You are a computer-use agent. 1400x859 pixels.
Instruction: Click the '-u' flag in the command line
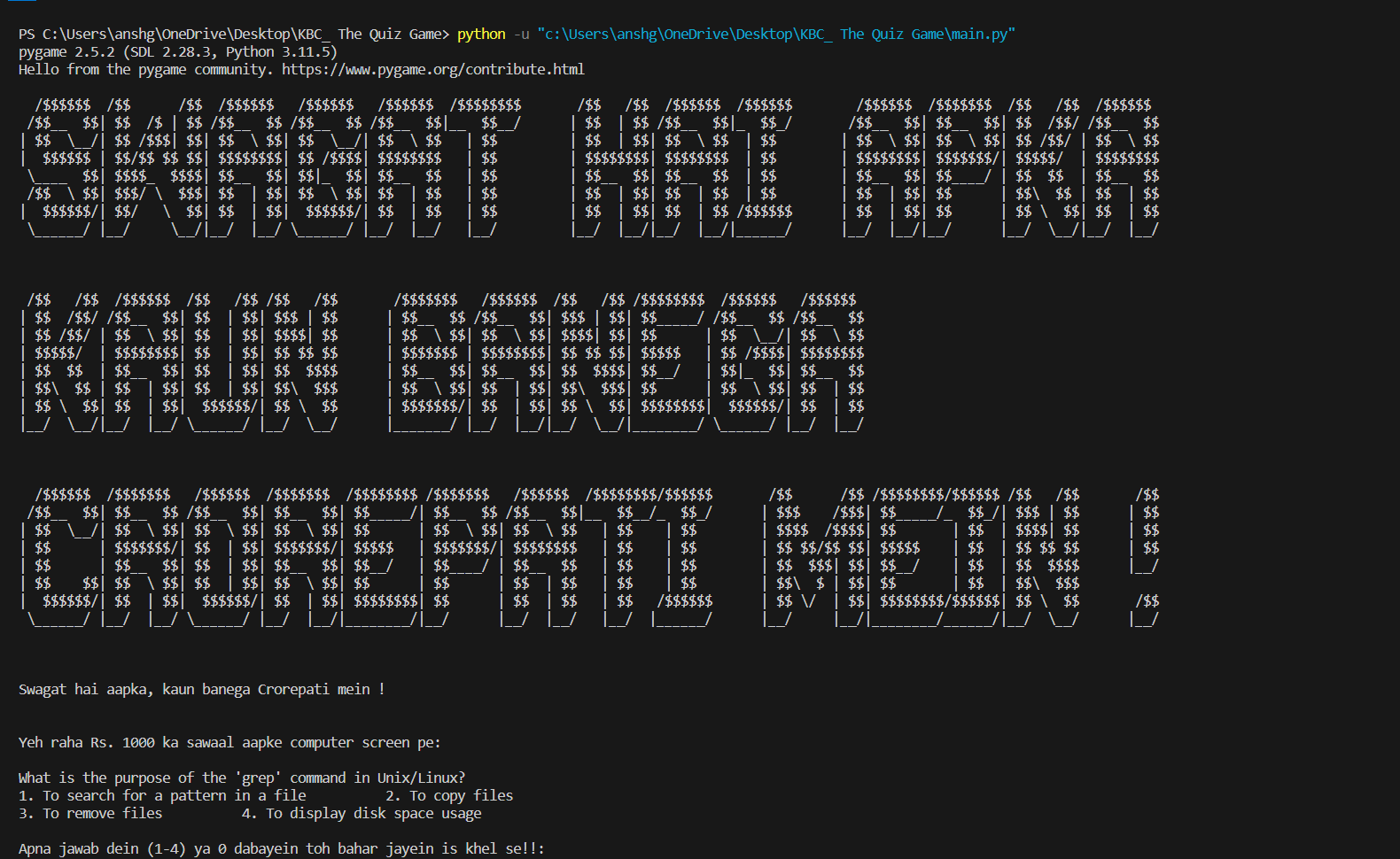pyautogui.click(x=521, y=34)
